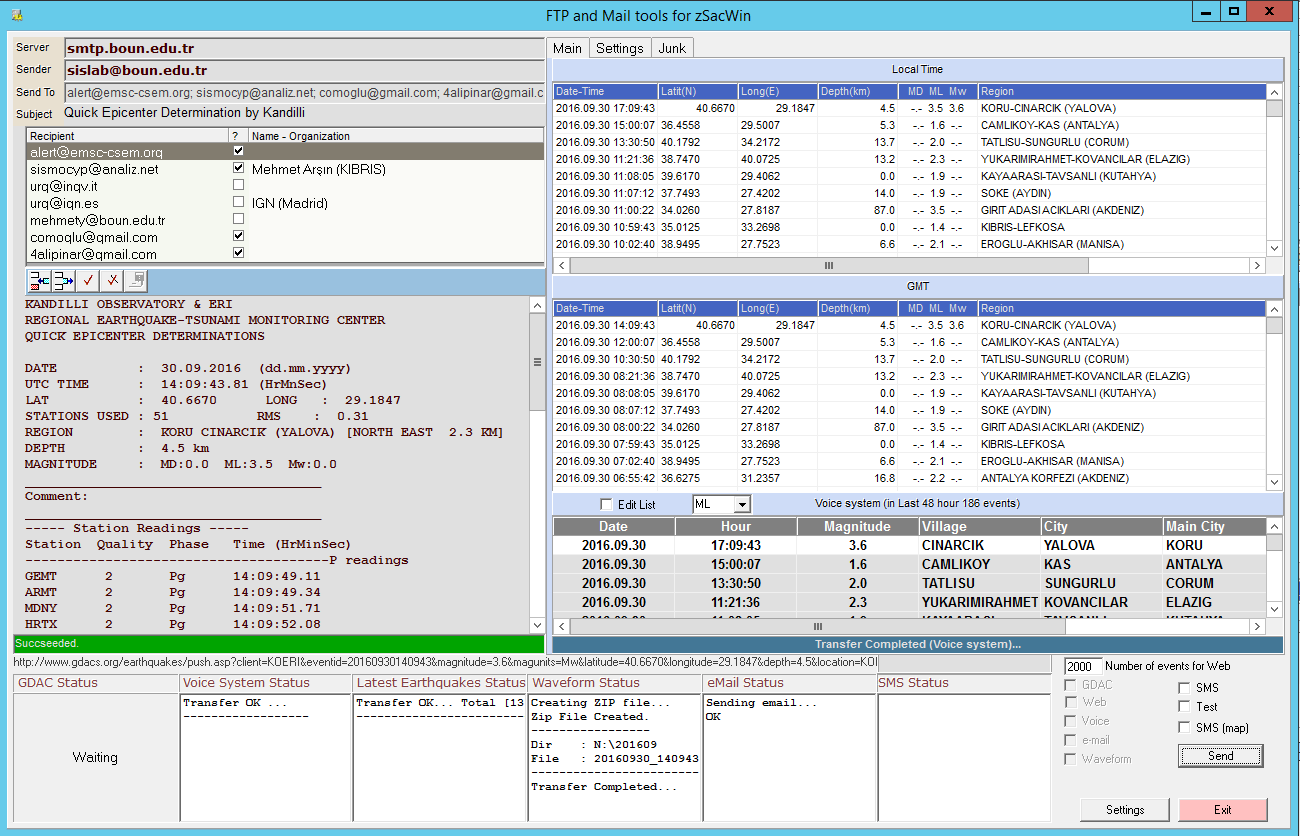Select GMT row 2016.09.30 08:07:12 SOKE
The image size is (1300, 836).
[909, 410]
